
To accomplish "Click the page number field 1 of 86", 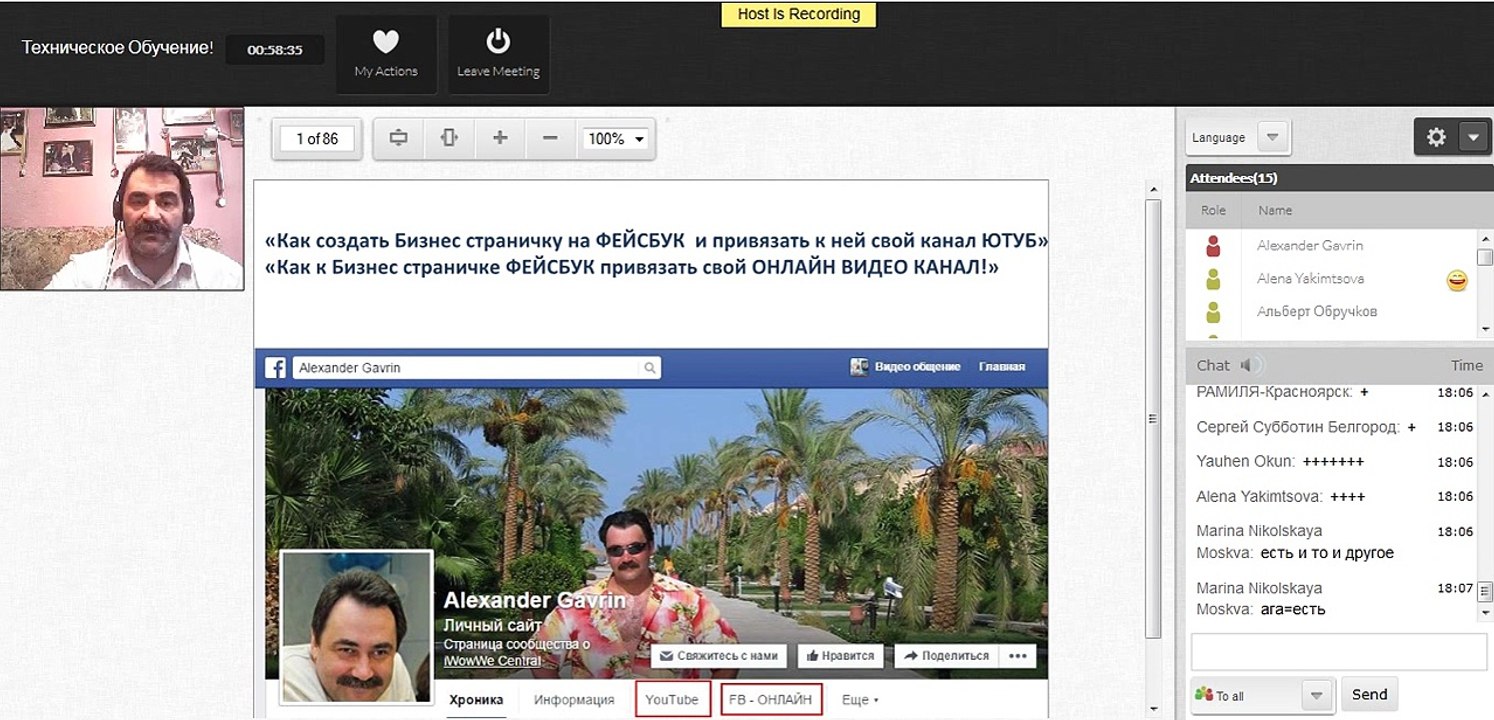I will click(317, 139).
